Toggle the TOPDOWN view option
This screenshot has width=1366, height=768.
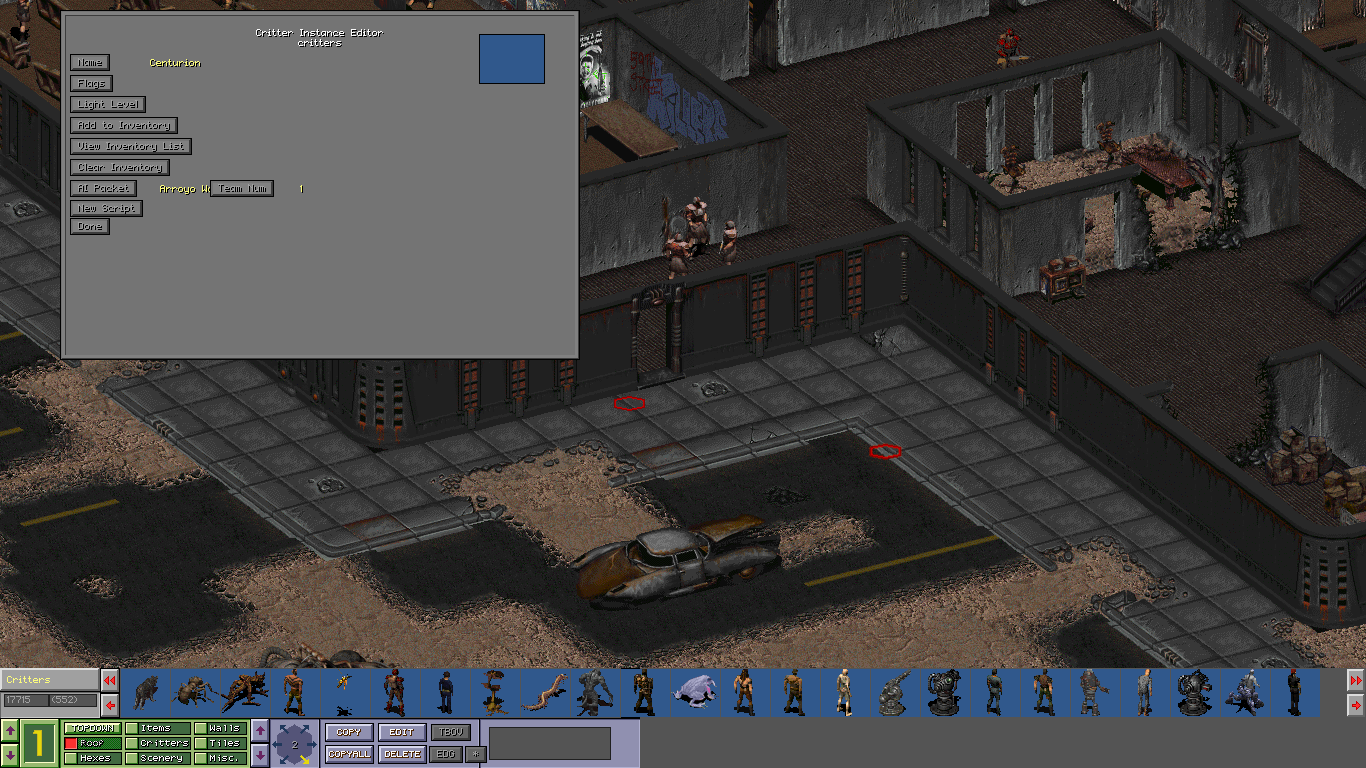click(92, 728)
